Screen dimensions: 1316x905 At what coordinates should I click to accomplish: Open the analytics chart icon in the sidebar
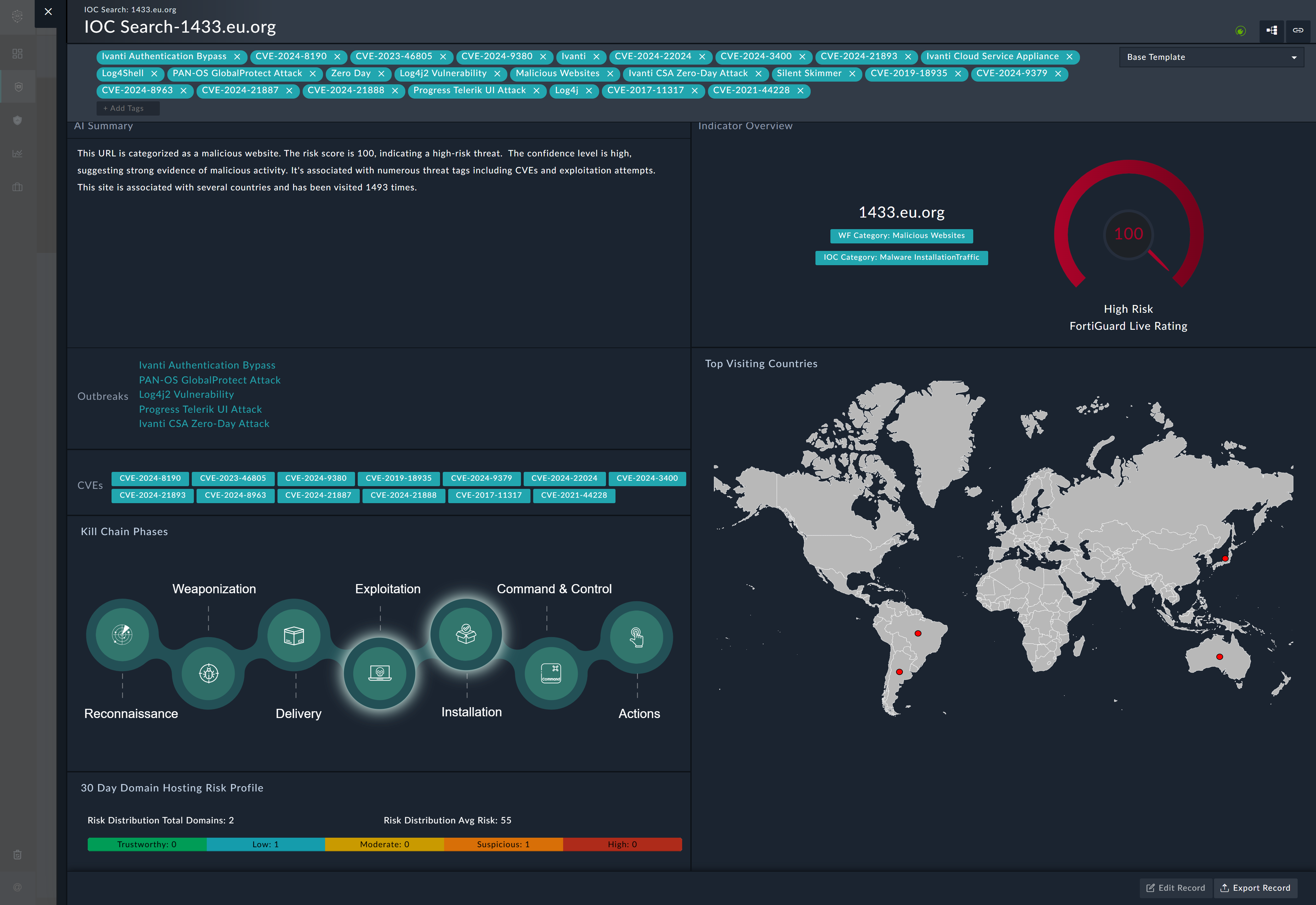click(x=18, y=153)
